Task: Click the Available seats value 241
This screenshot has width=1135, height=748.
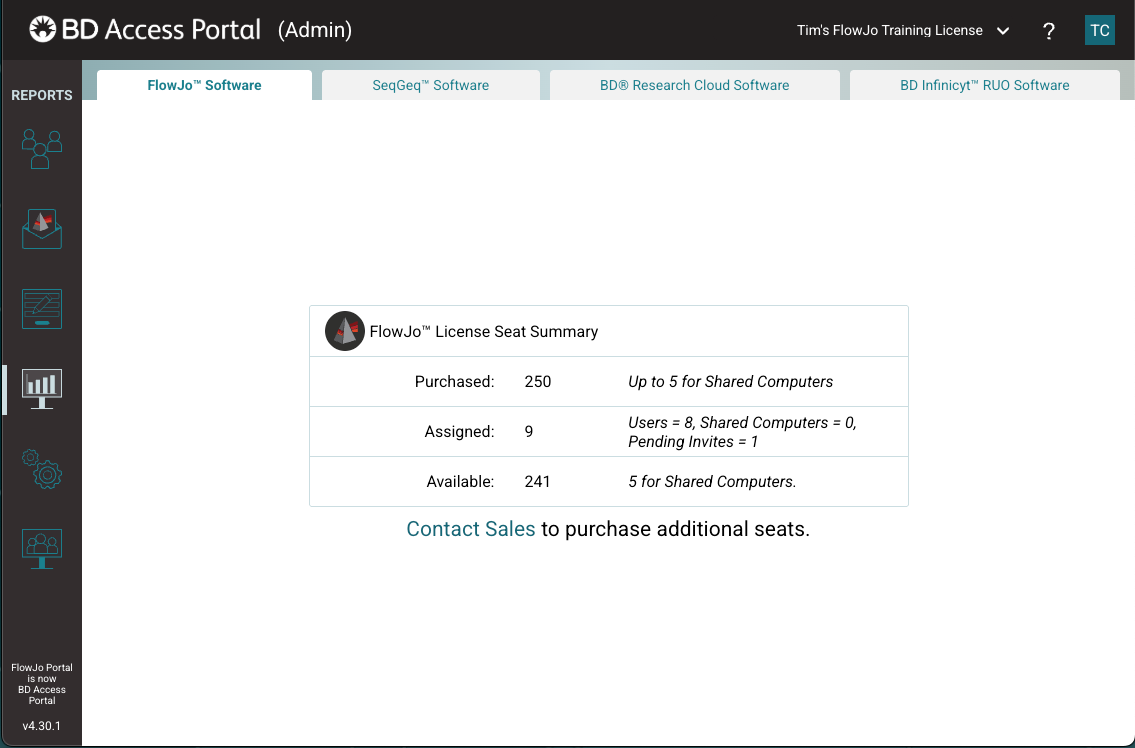Action: (537, 482)
